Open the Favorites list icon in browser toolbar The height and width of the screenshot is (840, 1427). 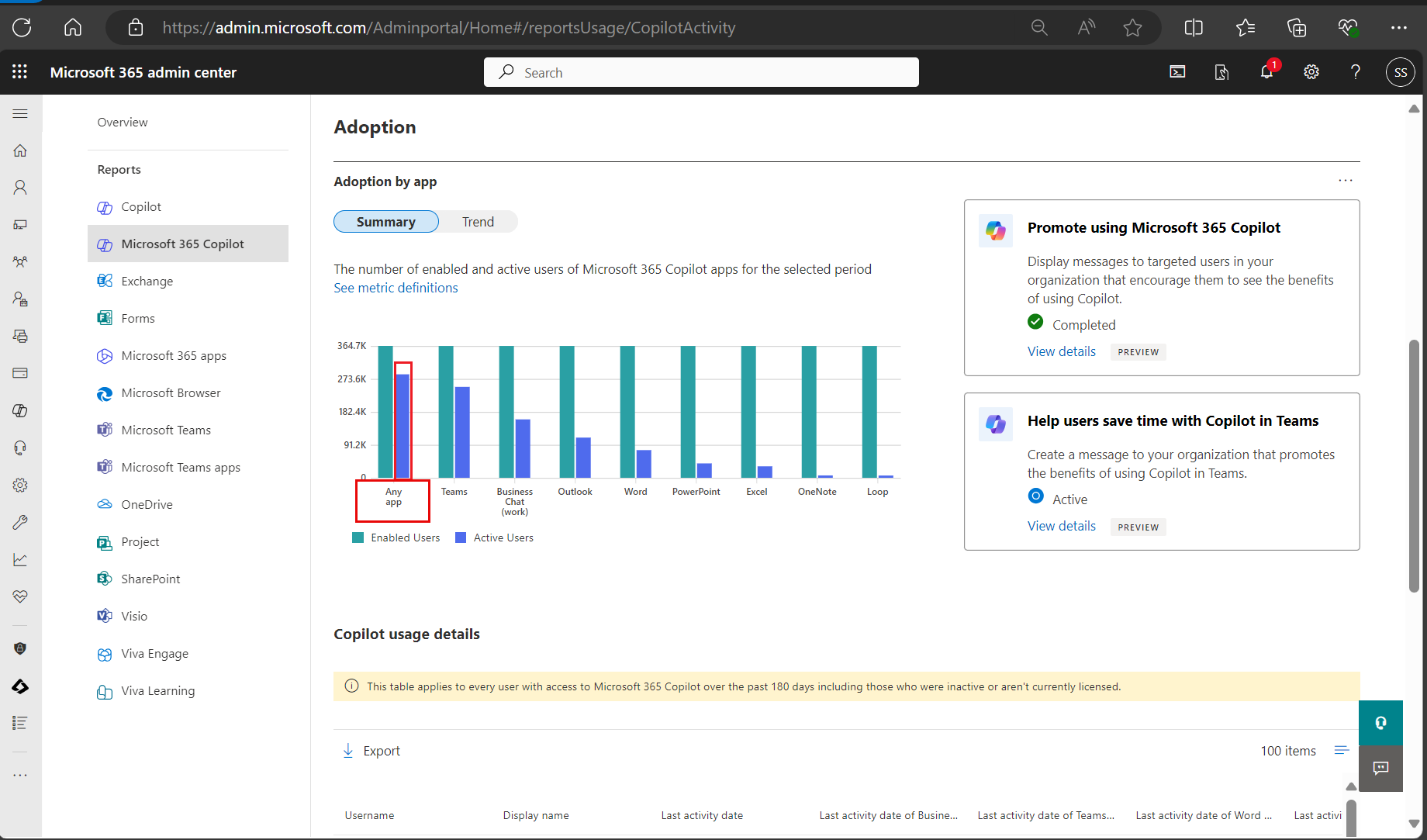(x=1246, y=28)
